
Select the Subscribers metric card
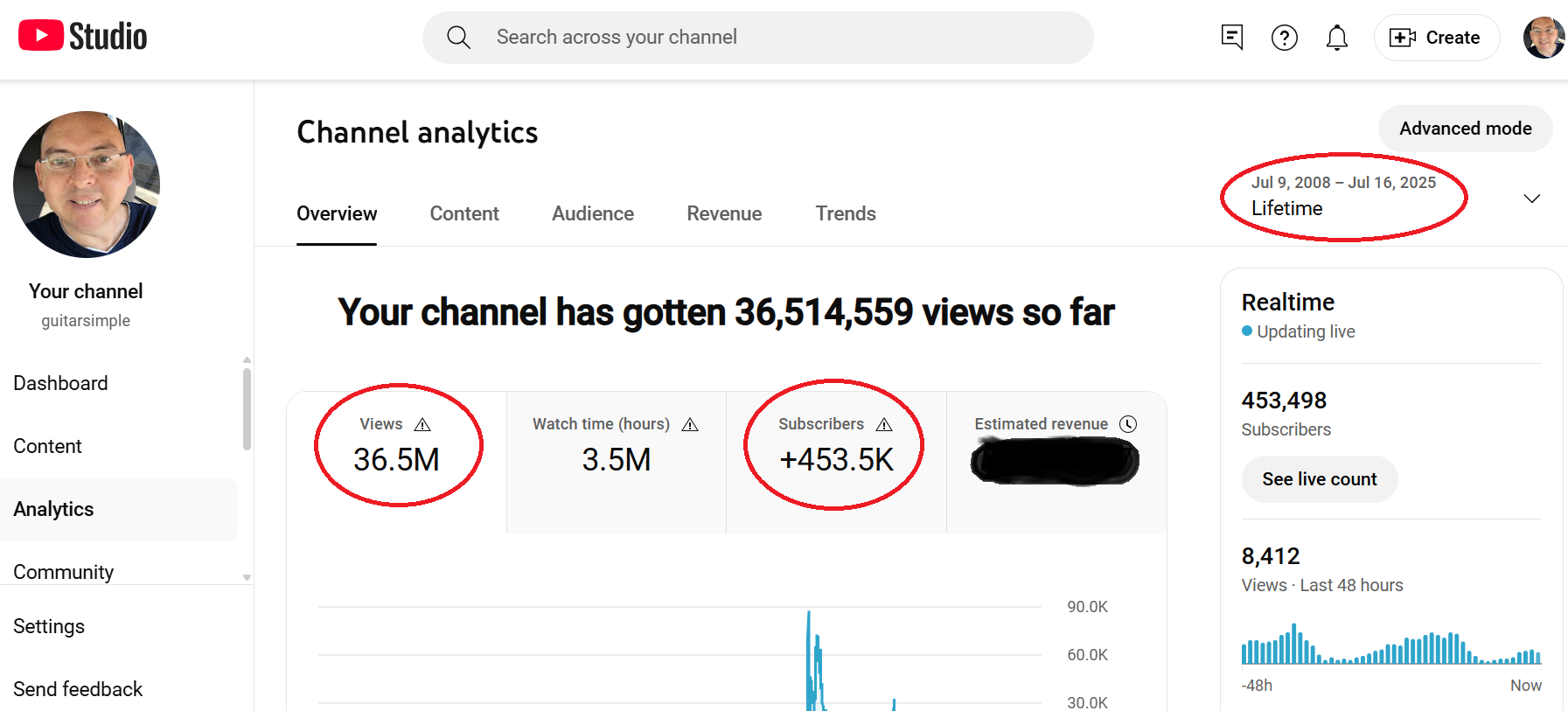pyautogui.click(x=837, y=462)
